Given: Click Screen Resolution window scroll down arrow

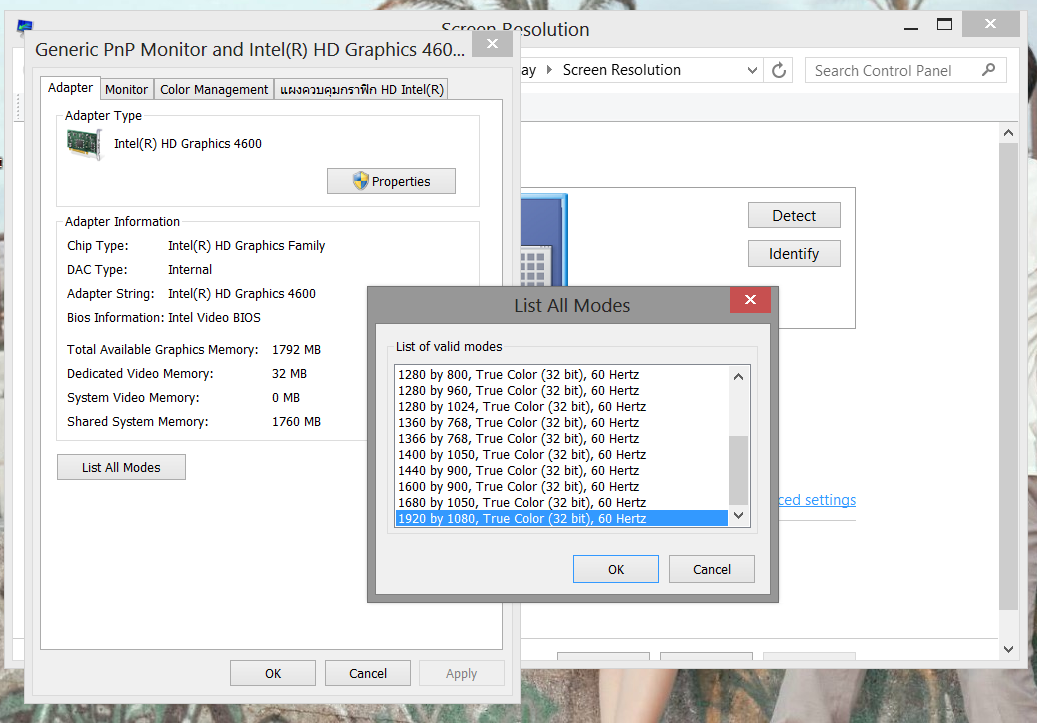Looking at the screenshot, I should tap(1008, 649).
